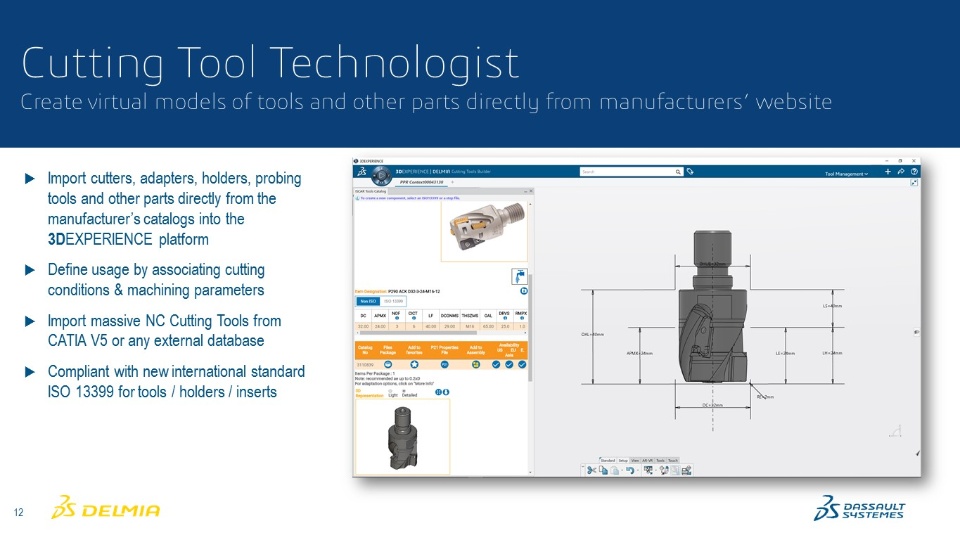Click the cutter product photo thumbnail
This screenshot has height=540, width=960.
(x=484, y=231)
